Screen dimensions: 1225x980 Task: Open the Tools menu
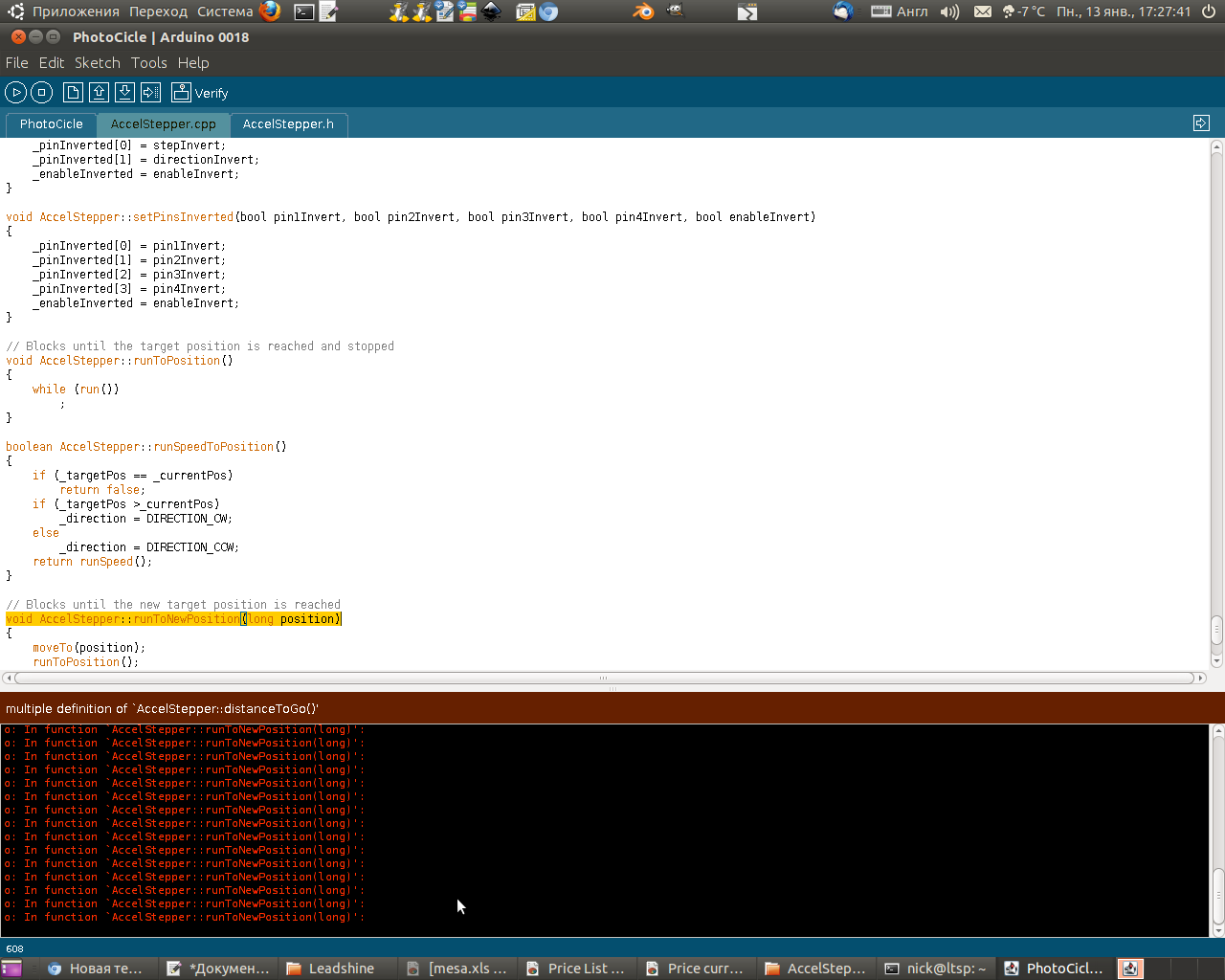(x=148, y=63)
